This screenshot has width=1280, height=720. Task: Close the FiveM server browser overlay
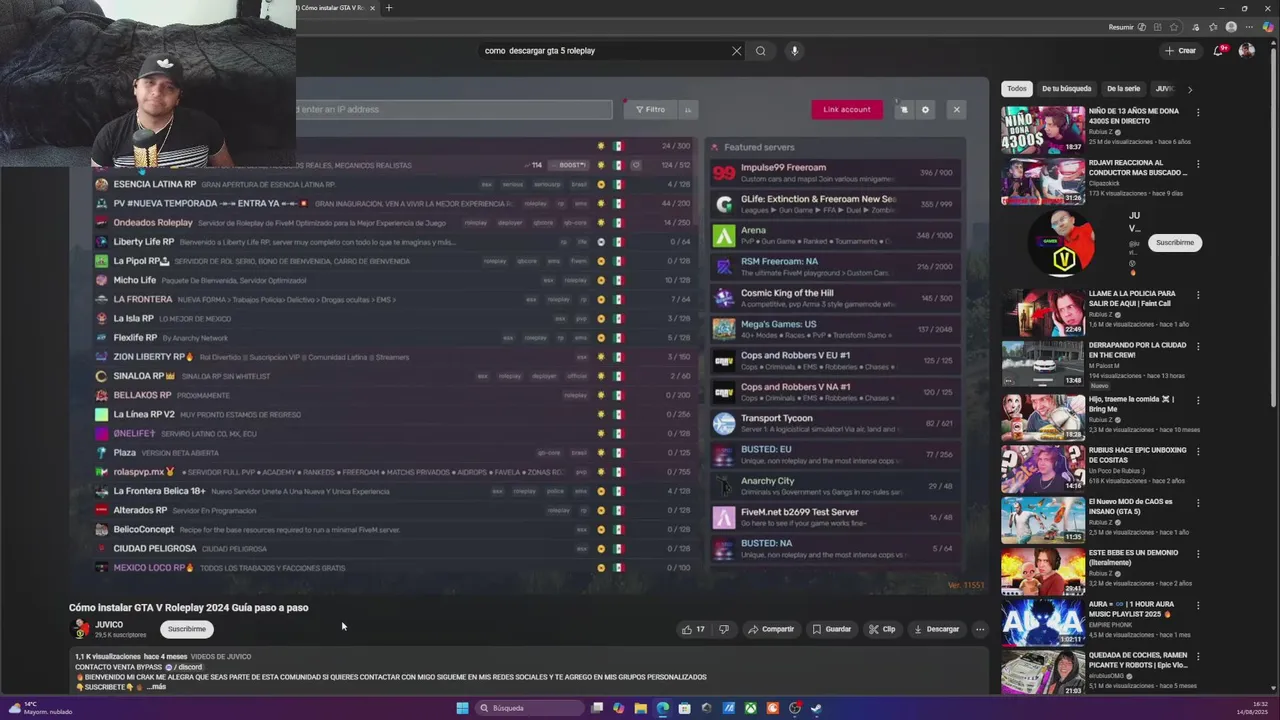click(x=956, y=110)
